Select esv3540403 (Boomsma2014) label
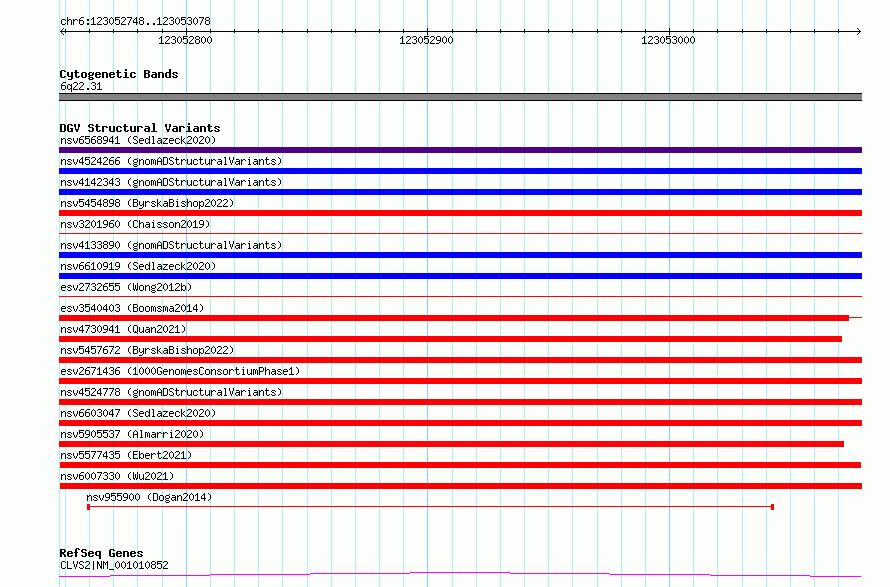Screen dimensions: 890x587 point(132,308)
